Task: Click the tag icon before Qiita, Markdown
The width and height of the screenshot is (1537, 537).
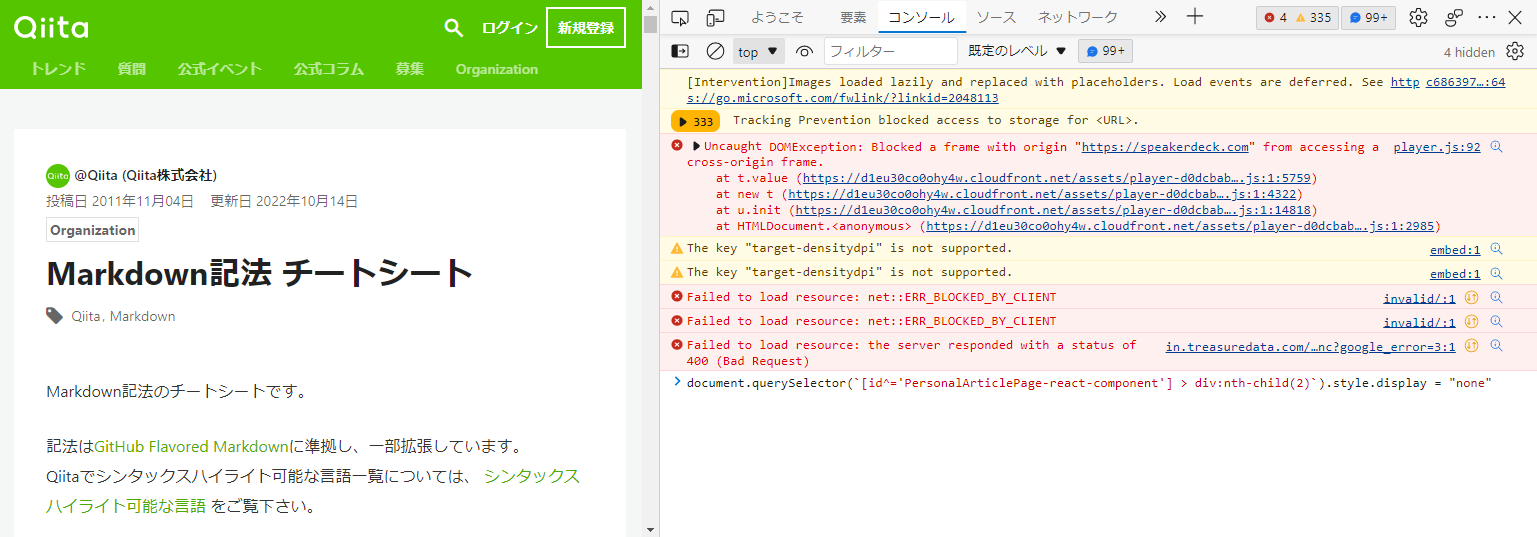Action: 55,316
